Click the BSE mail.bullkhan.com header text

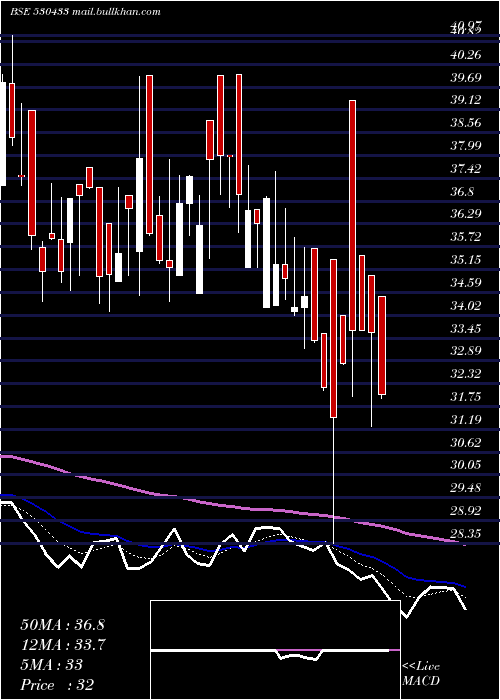(85, 12)
